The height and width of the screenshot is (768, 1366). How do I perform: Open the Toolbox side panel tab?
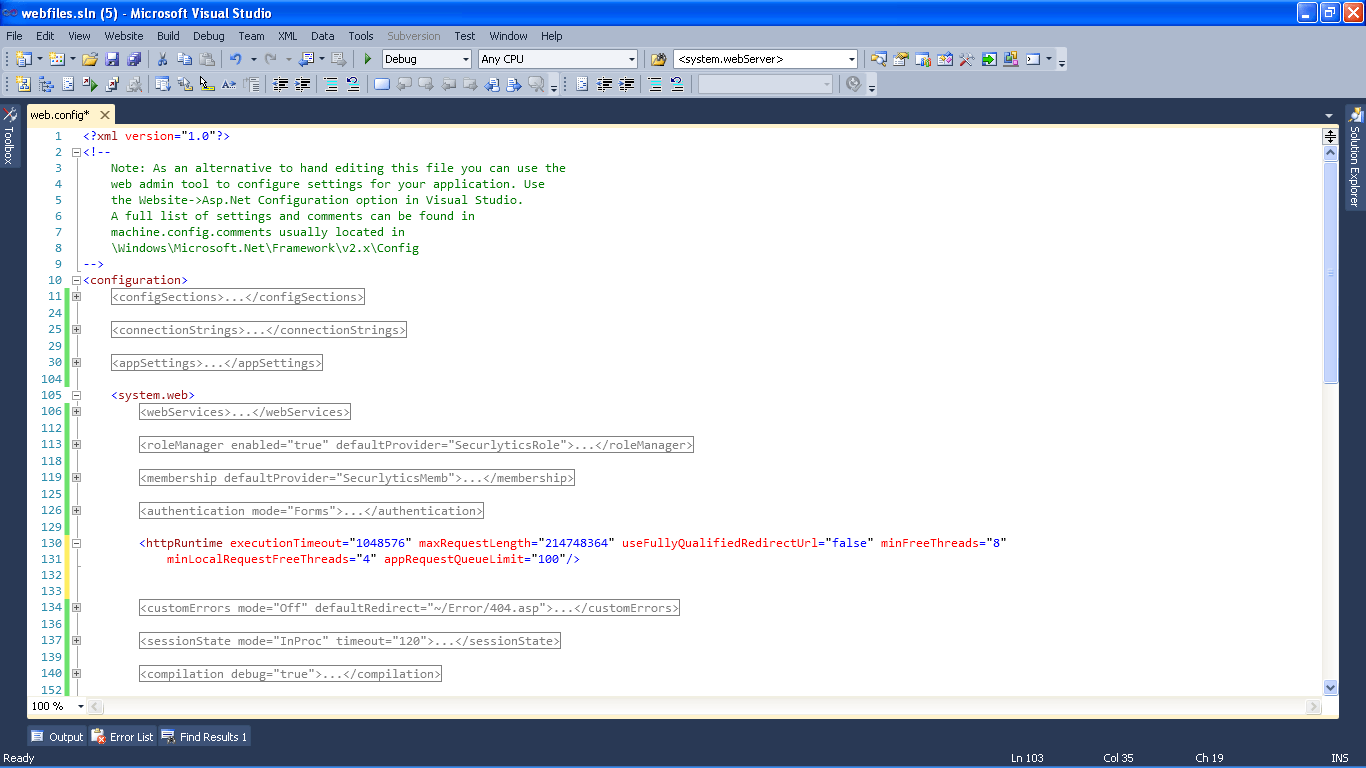click(9, 135)
